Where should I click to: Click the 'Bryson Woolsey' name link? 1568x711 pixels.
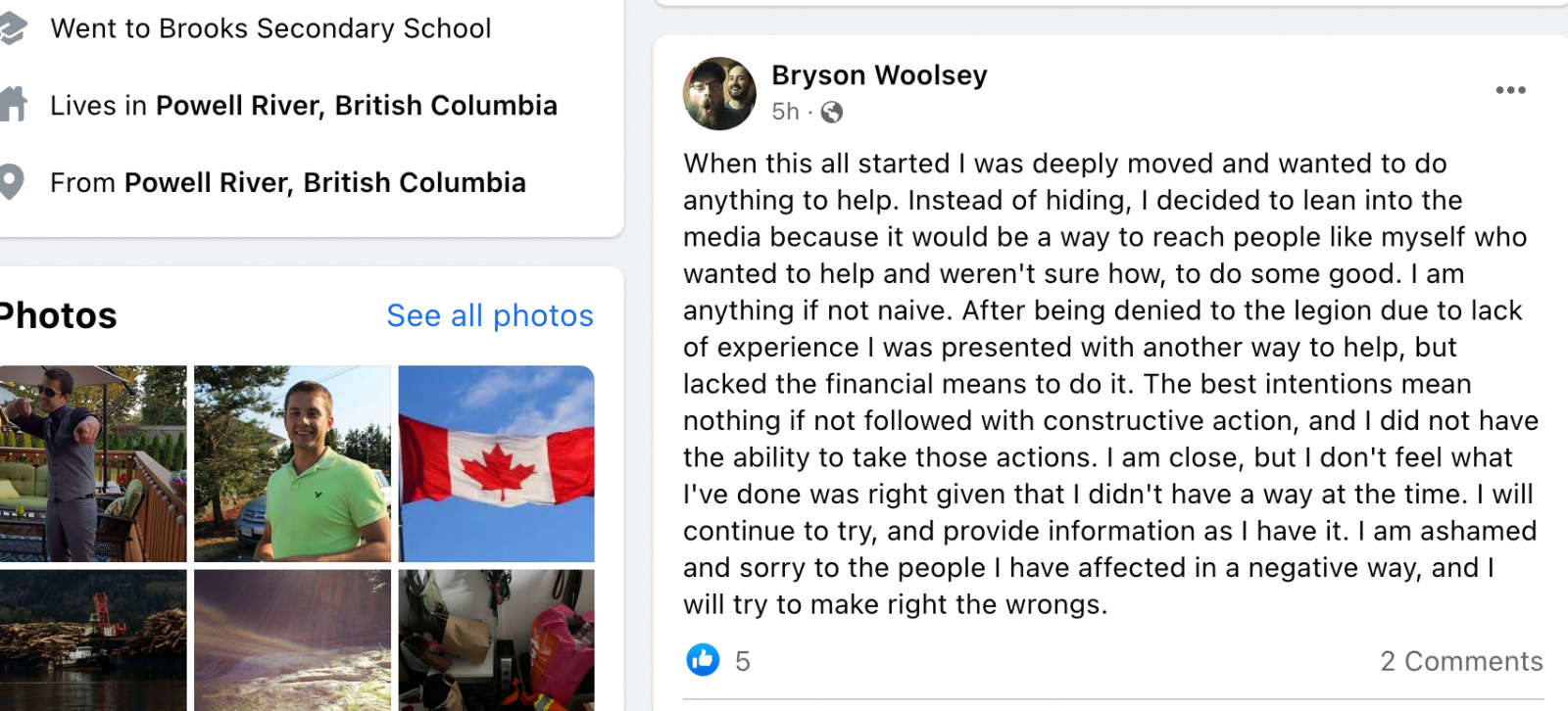(x=878, y=74)
